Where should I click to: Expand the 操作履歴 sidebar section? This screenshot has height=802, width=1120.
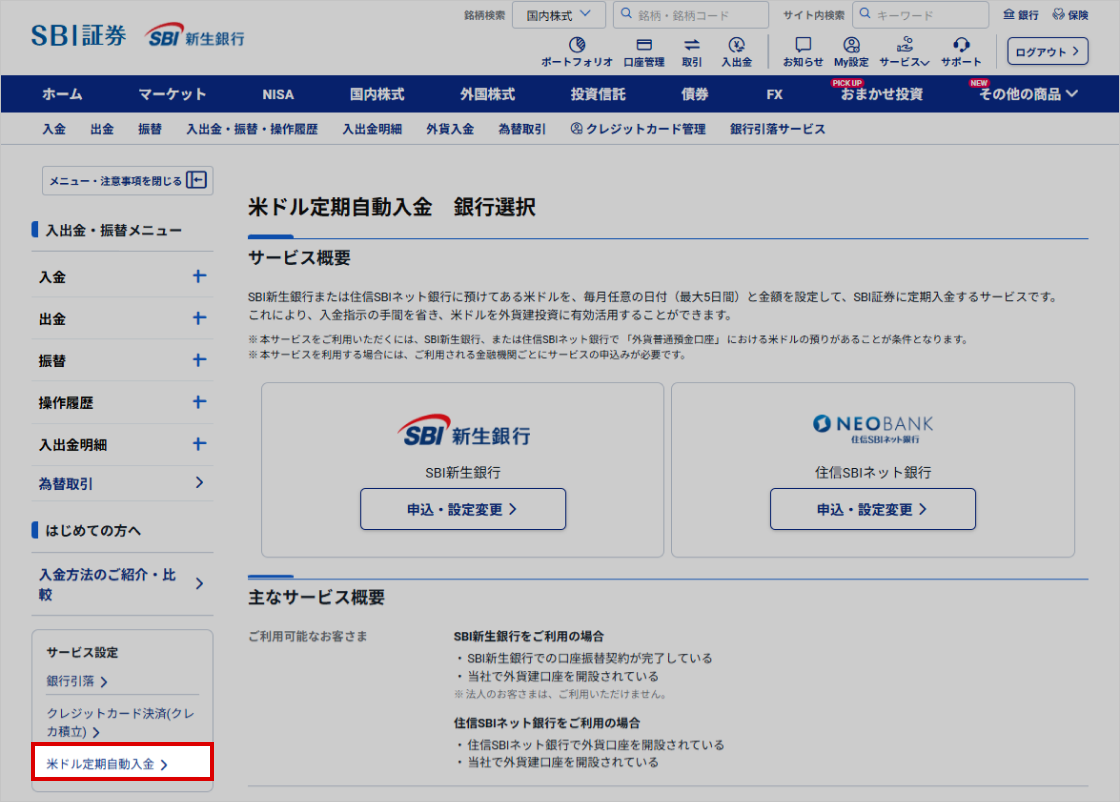click(199, 402)
